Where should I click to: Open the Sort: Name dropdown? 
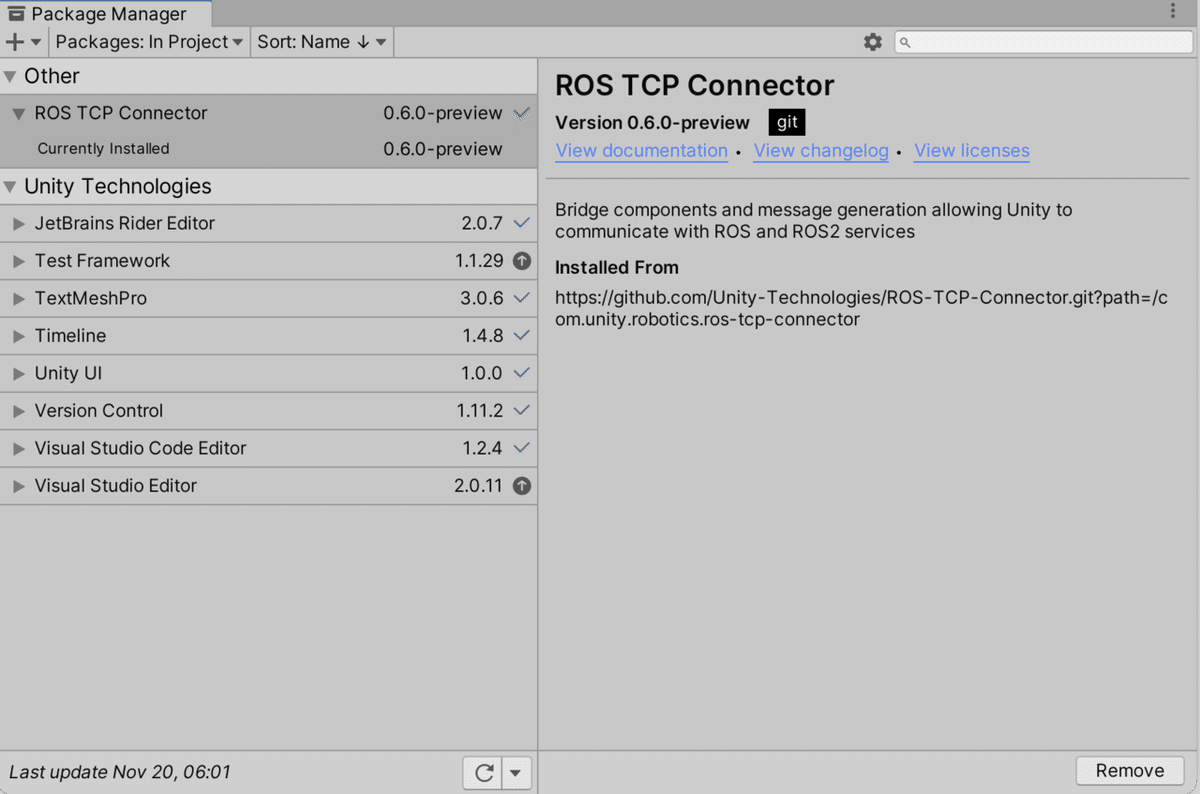tap(321, 42)
